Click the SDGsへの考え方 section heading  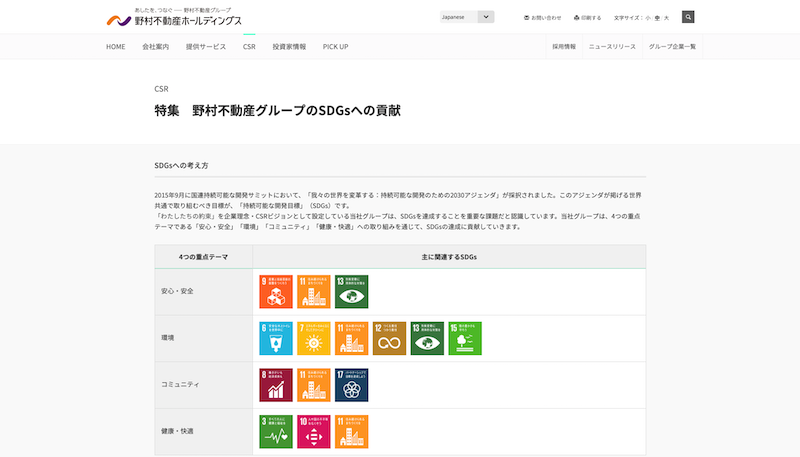(181, 165)
